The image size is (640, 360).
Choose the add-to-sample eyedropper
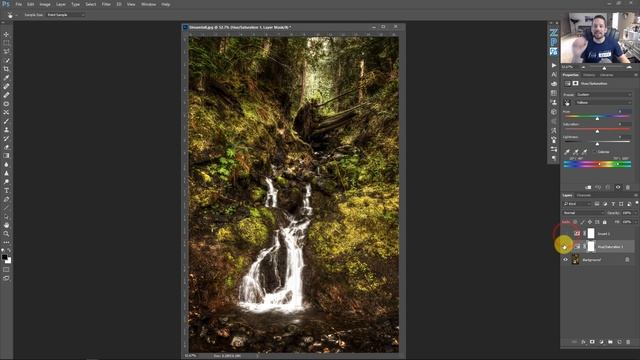click(576, 152)
